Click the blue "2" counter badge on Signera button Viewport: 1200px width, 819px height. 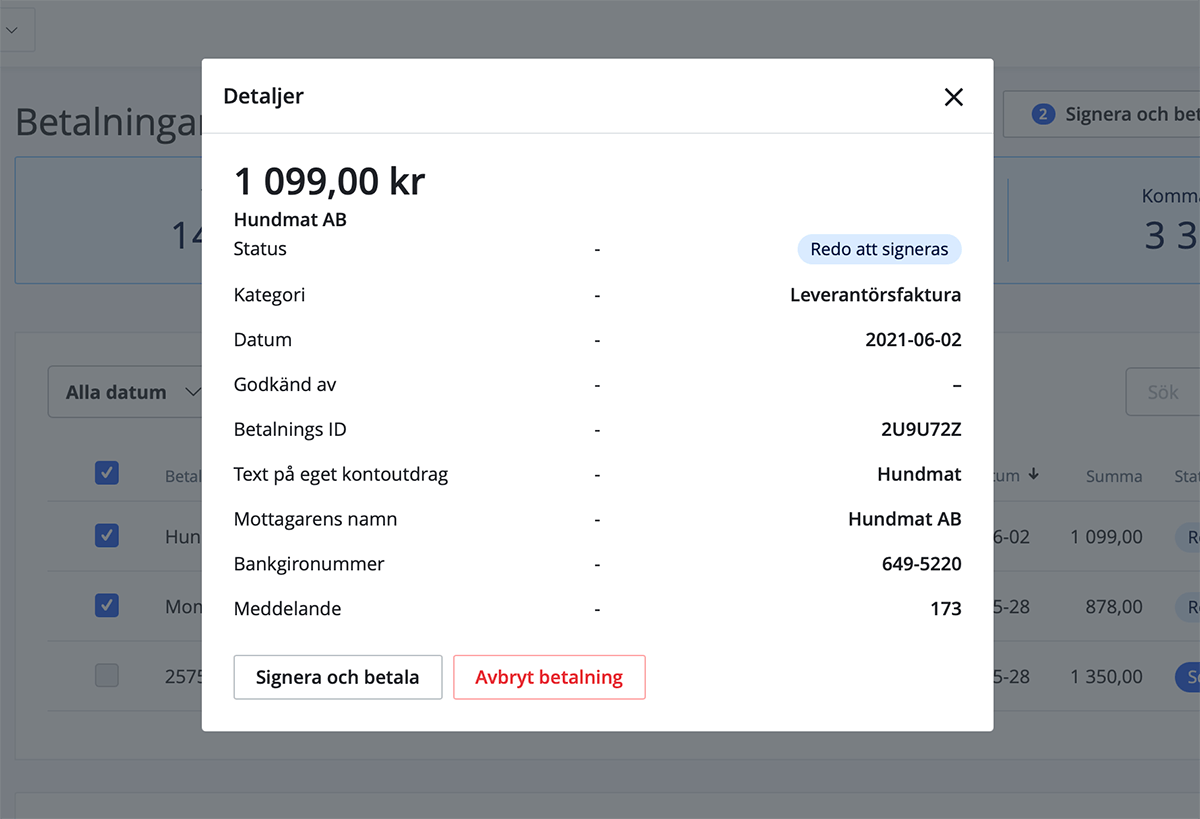click(x=1043, y=113)
